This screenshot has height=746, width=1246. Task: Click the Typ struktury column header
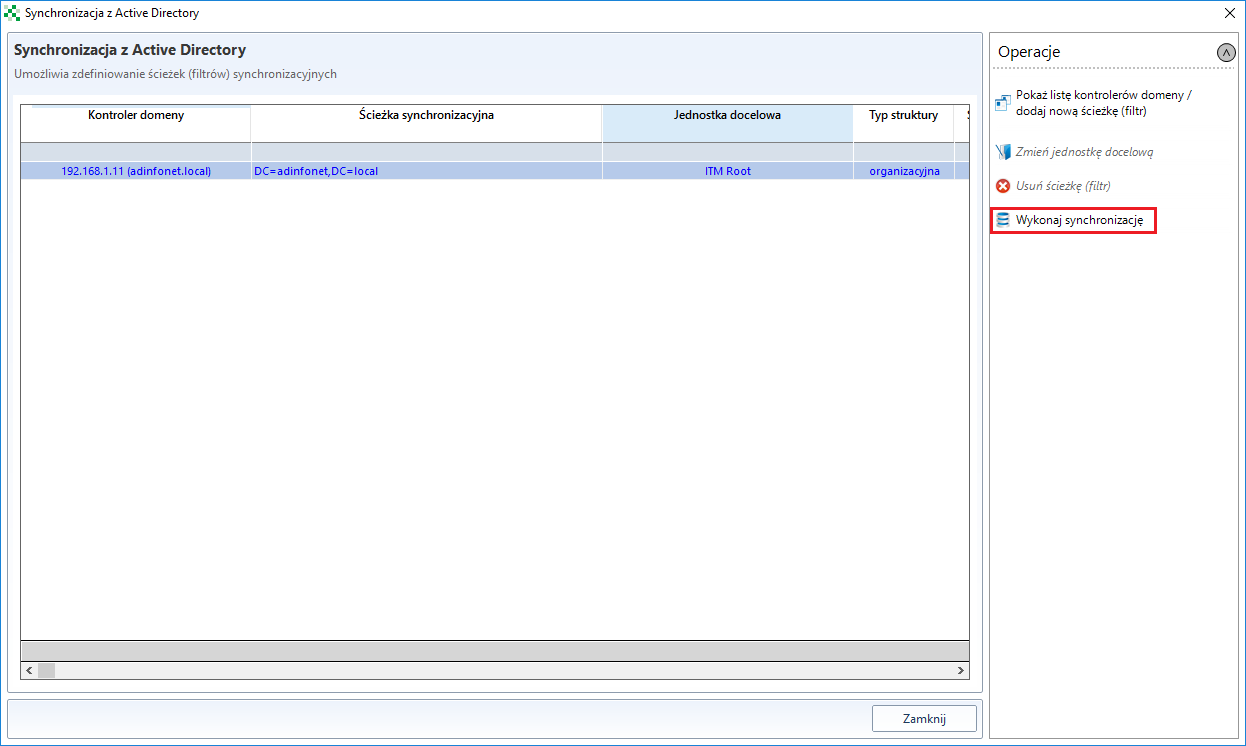coord(903,116)
